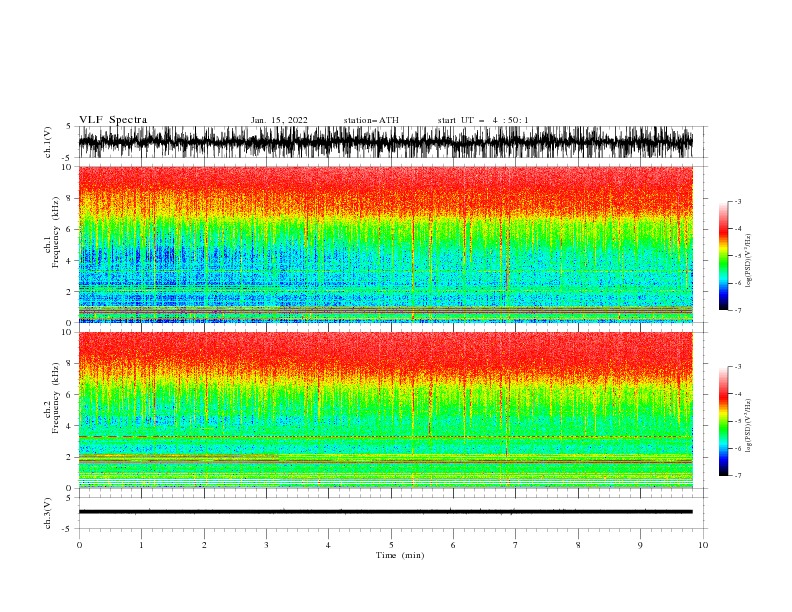Screen dimensions: 792x612
Task: Click the ch.1 colorbar log(PSD) label
Action: pos(749,261)
